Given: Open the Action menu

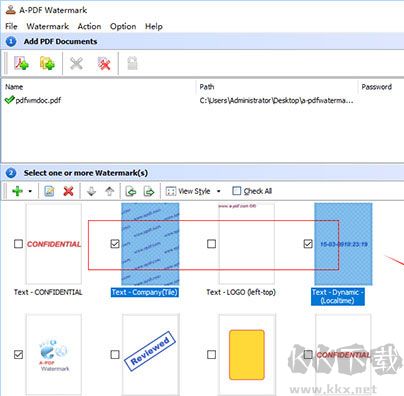Looking at the screenshot, I should tap(89, 26).
